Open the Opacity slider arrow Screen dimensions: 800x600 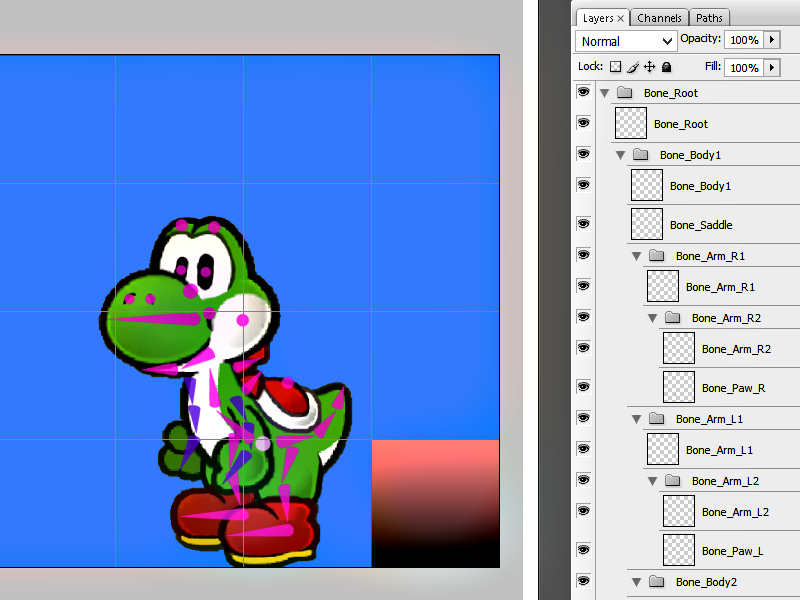point(772,40)
